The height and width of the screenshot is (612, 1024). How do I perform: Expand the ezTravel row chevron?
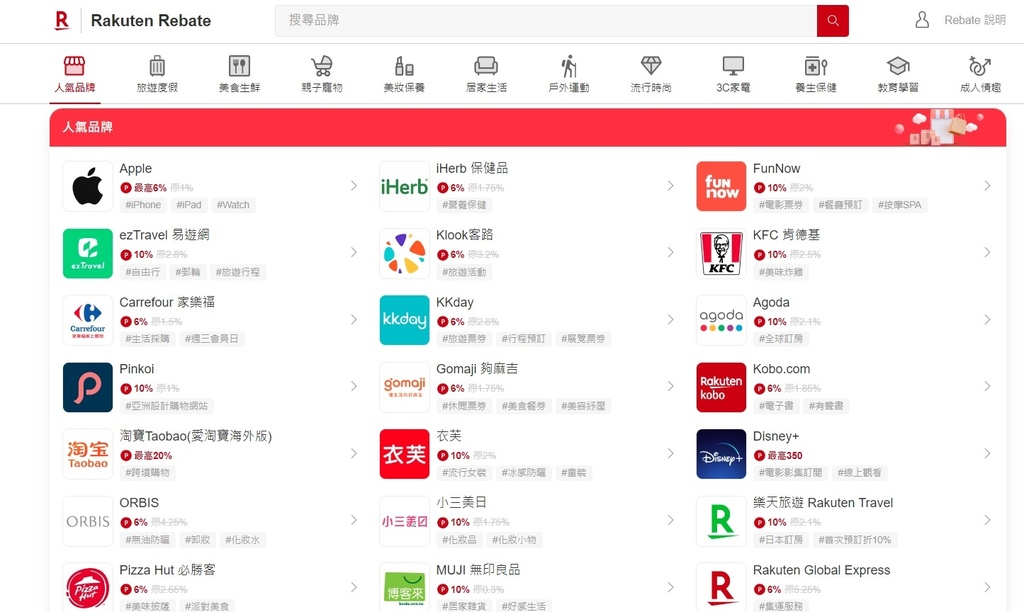[x=353, y=252]
